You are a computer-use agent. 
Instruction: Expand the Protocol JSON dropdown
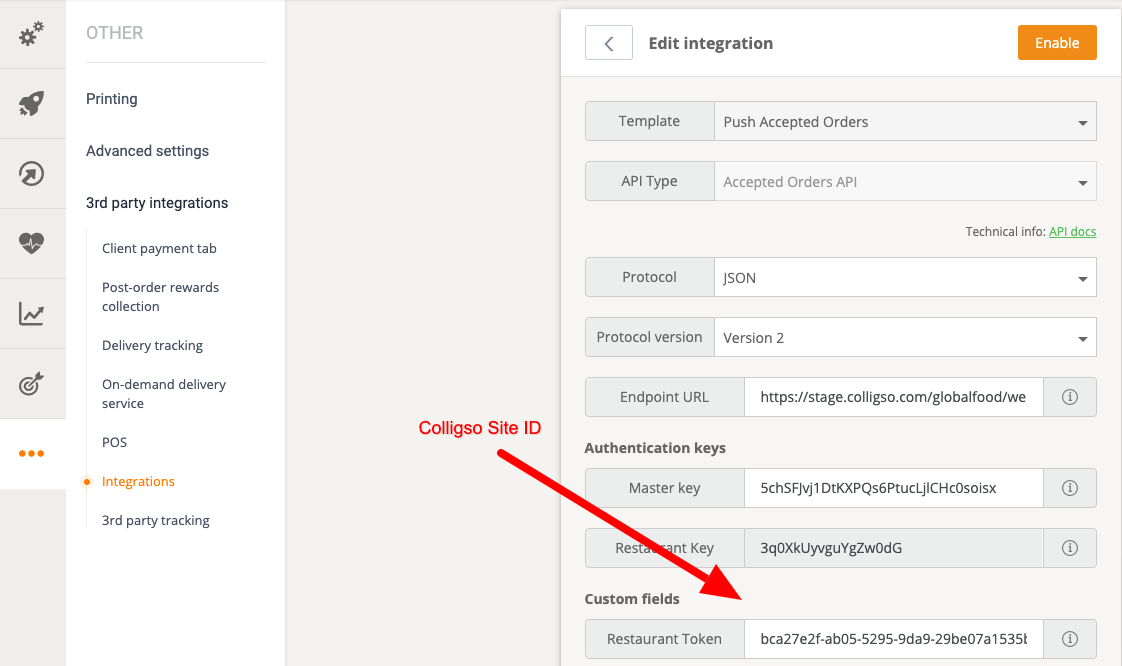tap(905, 278)
